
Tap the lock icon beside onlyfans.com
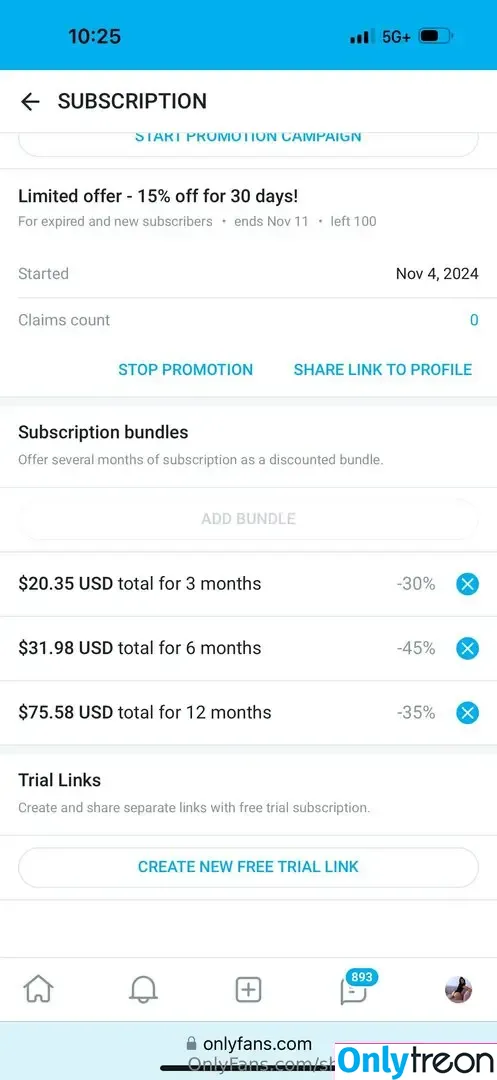tap(191, 1045)
